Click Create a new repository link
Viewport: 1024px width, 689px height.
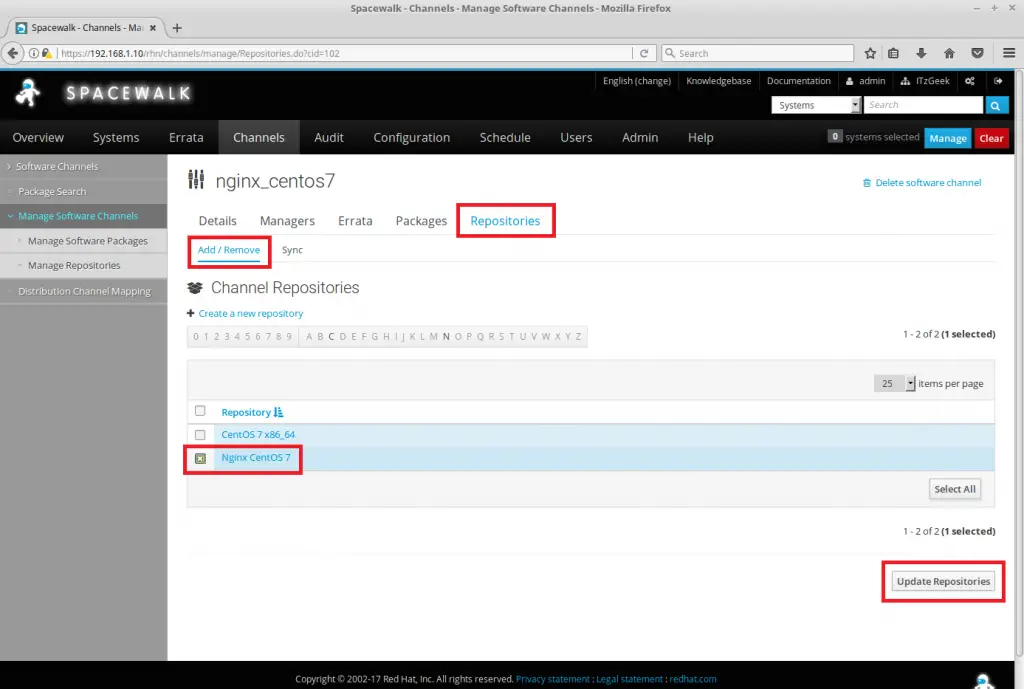click(251, 313)
